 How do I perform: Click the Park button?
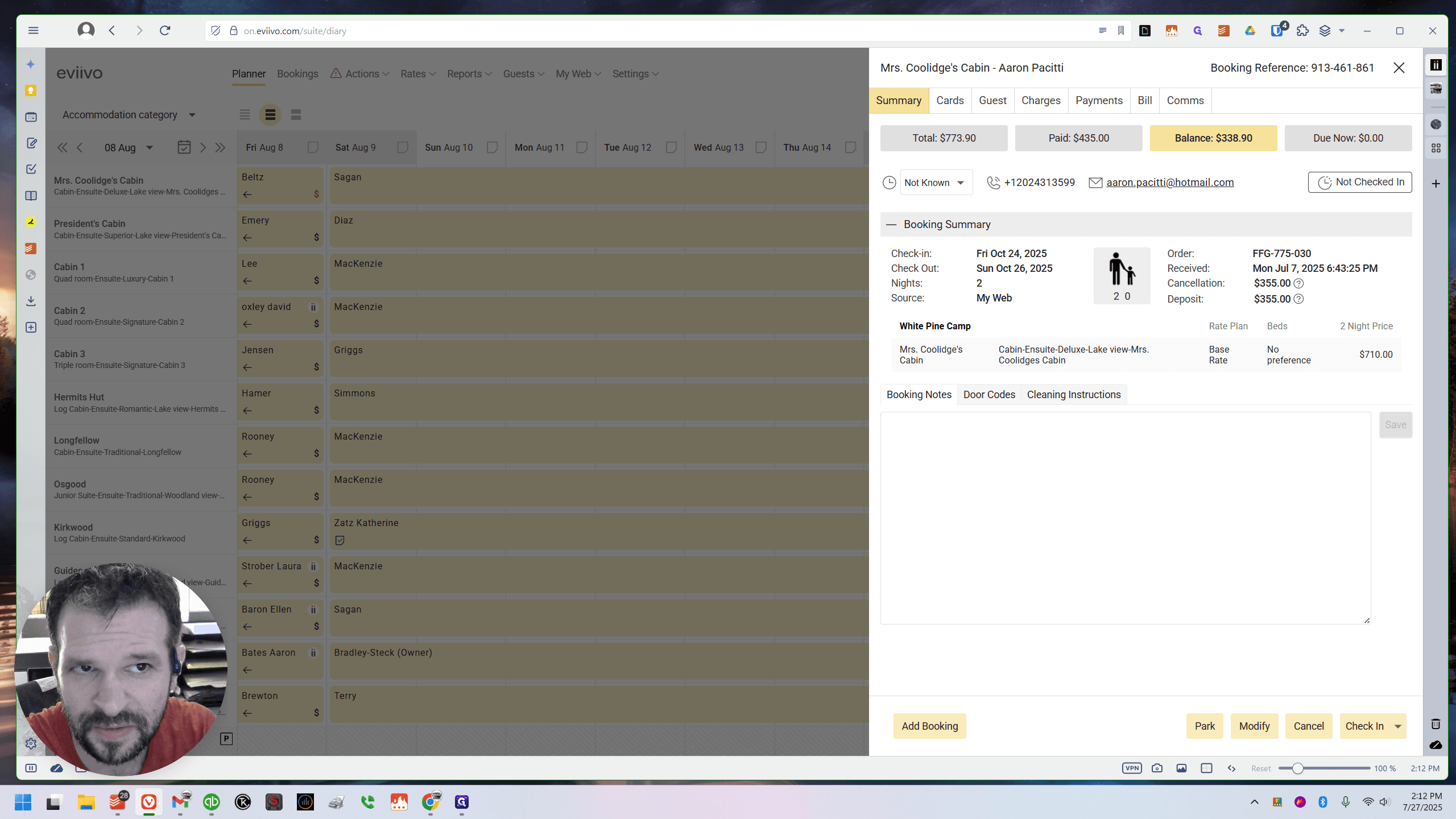tap(1205, 726)
